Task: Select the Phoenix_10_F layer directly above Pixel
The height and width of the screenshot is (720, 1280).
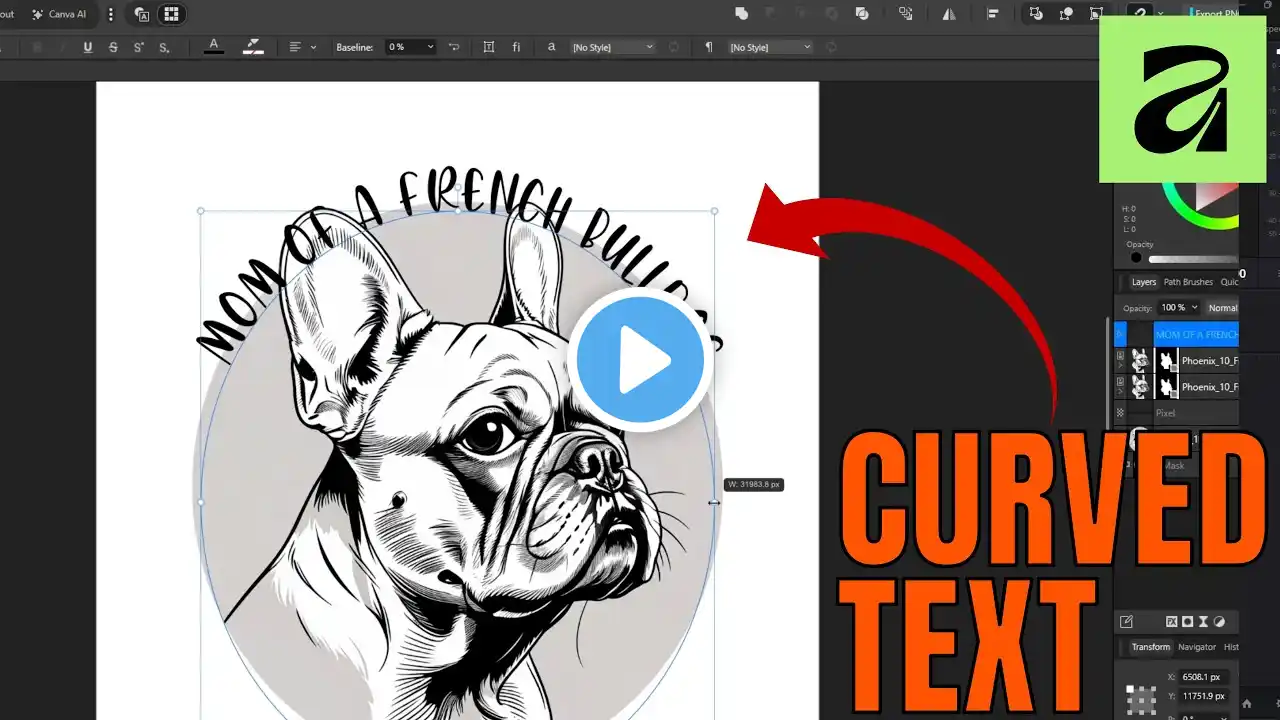Action: (1177, 387)
